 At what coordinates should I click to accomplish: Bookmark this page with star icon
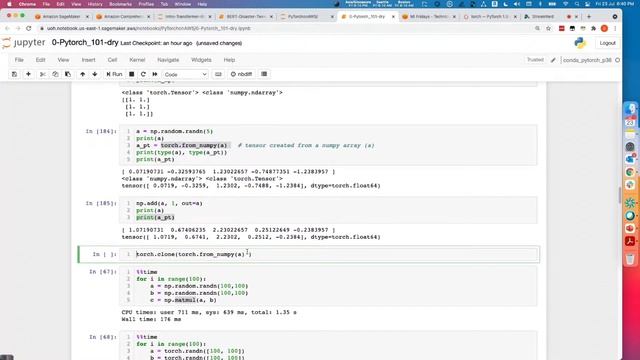click(x=548, y=29)
